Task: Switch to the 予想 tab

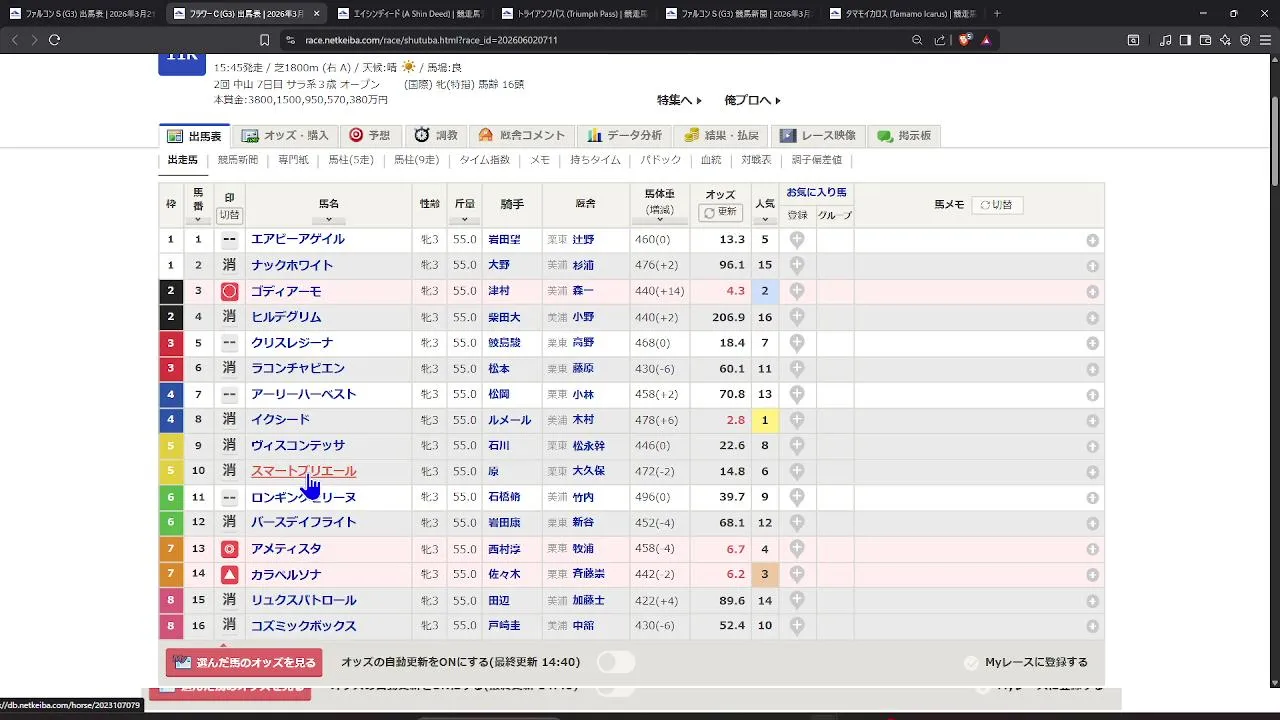Action: click(x=370, y=135)
